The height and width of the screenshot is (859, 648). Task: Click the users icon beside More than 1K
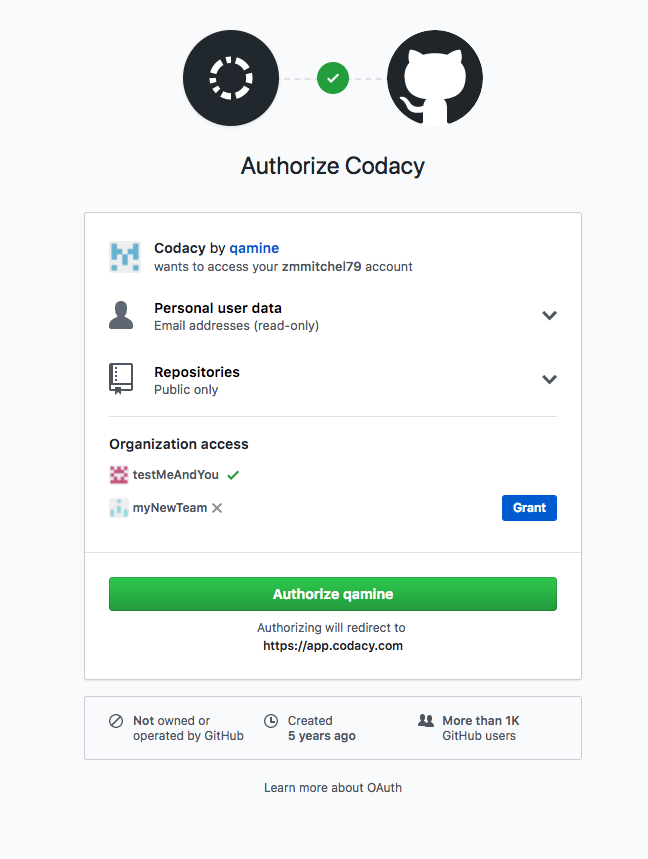point(425,721)
